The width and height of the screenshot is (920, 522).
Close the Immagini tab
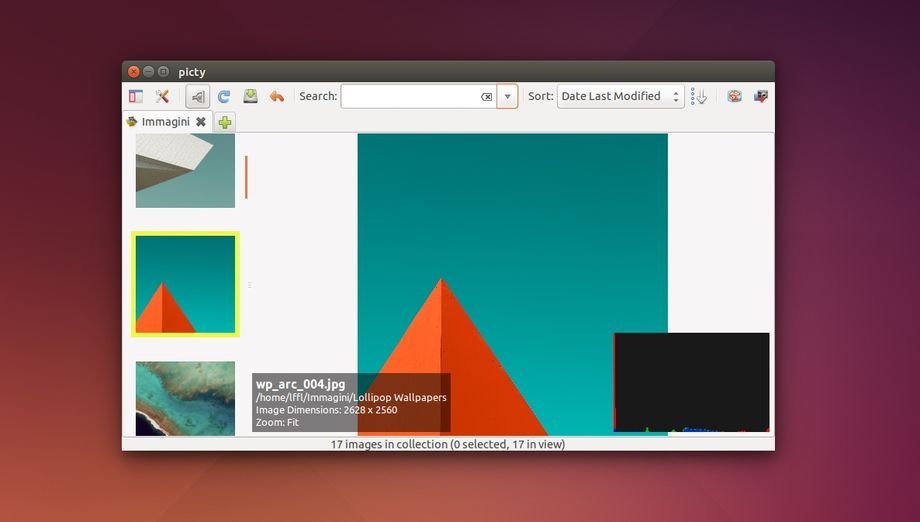tap(201, 122)
